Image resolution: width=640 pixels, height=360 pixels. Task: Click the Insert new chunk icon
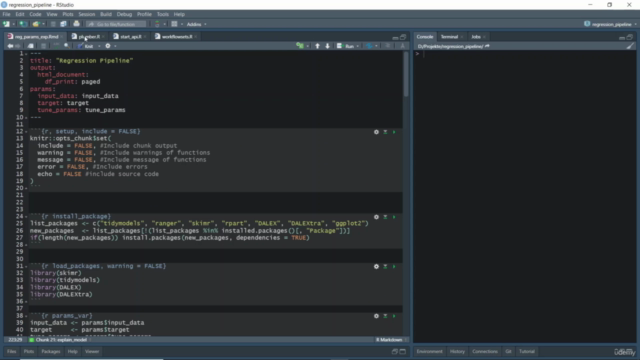pyautogui.click(x=300, y=46)
